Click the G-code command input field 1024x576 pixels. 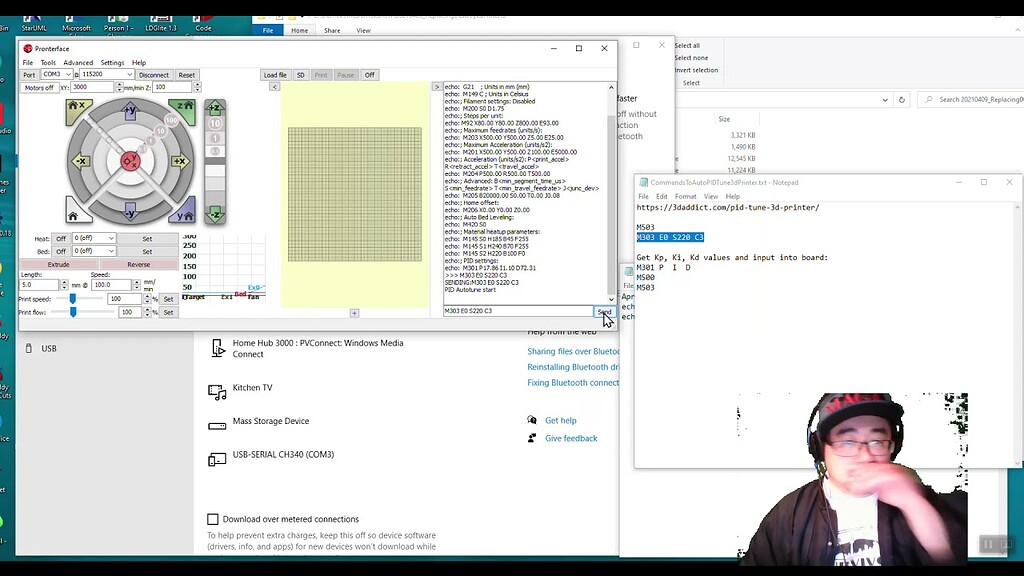pyautogui.click(x=517, y=311)
